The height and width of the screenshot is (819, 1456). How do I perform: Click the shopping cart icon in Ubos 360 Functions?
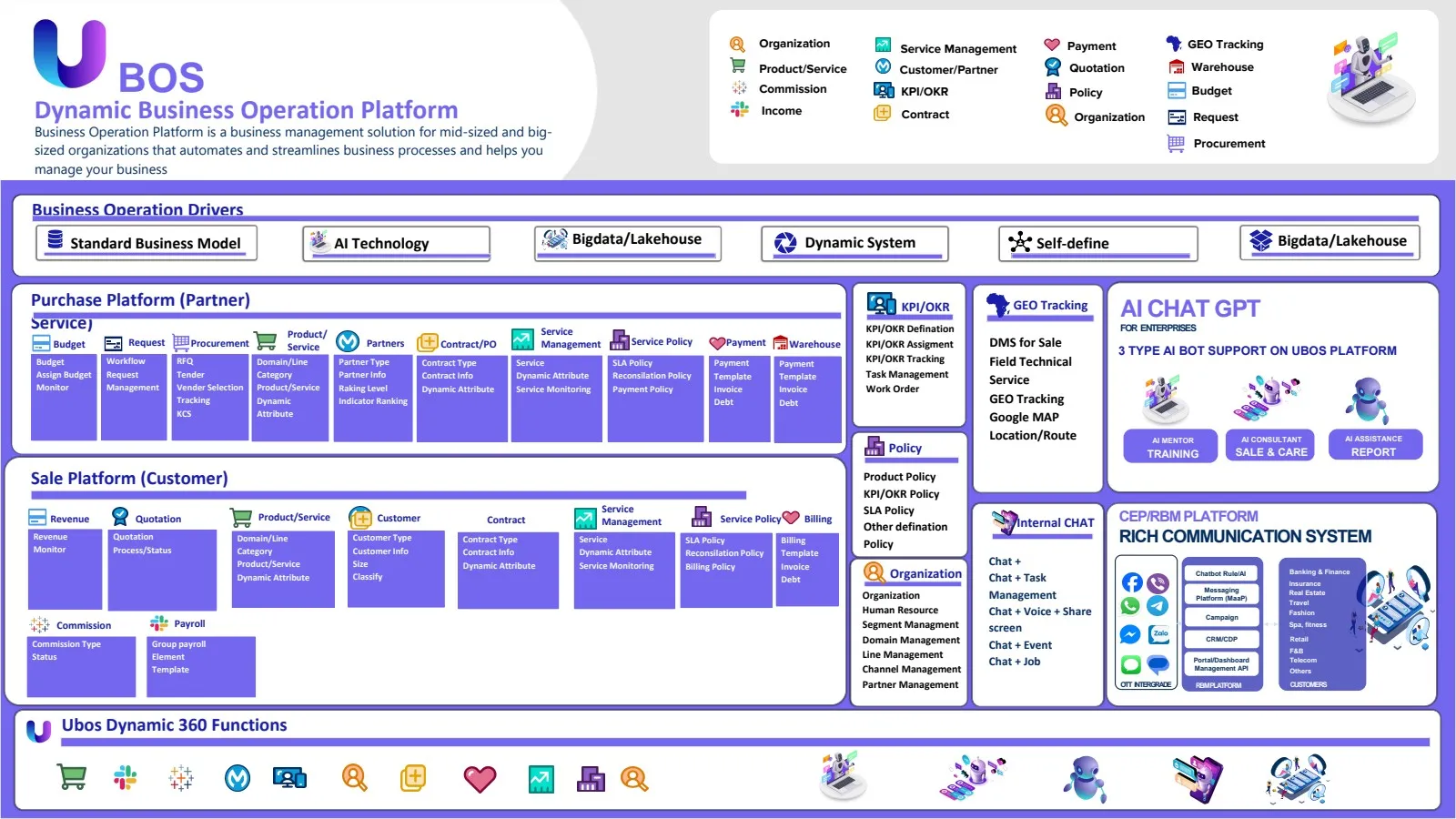[x=72, y=777]
